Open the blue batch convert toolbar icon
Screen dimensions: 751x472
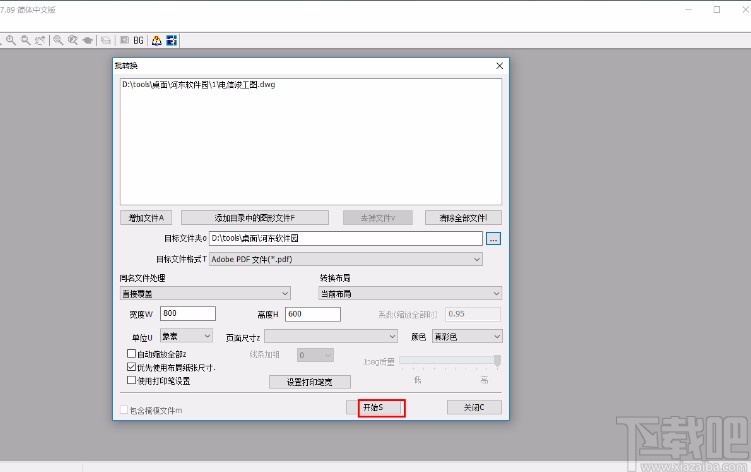(171, 40)
